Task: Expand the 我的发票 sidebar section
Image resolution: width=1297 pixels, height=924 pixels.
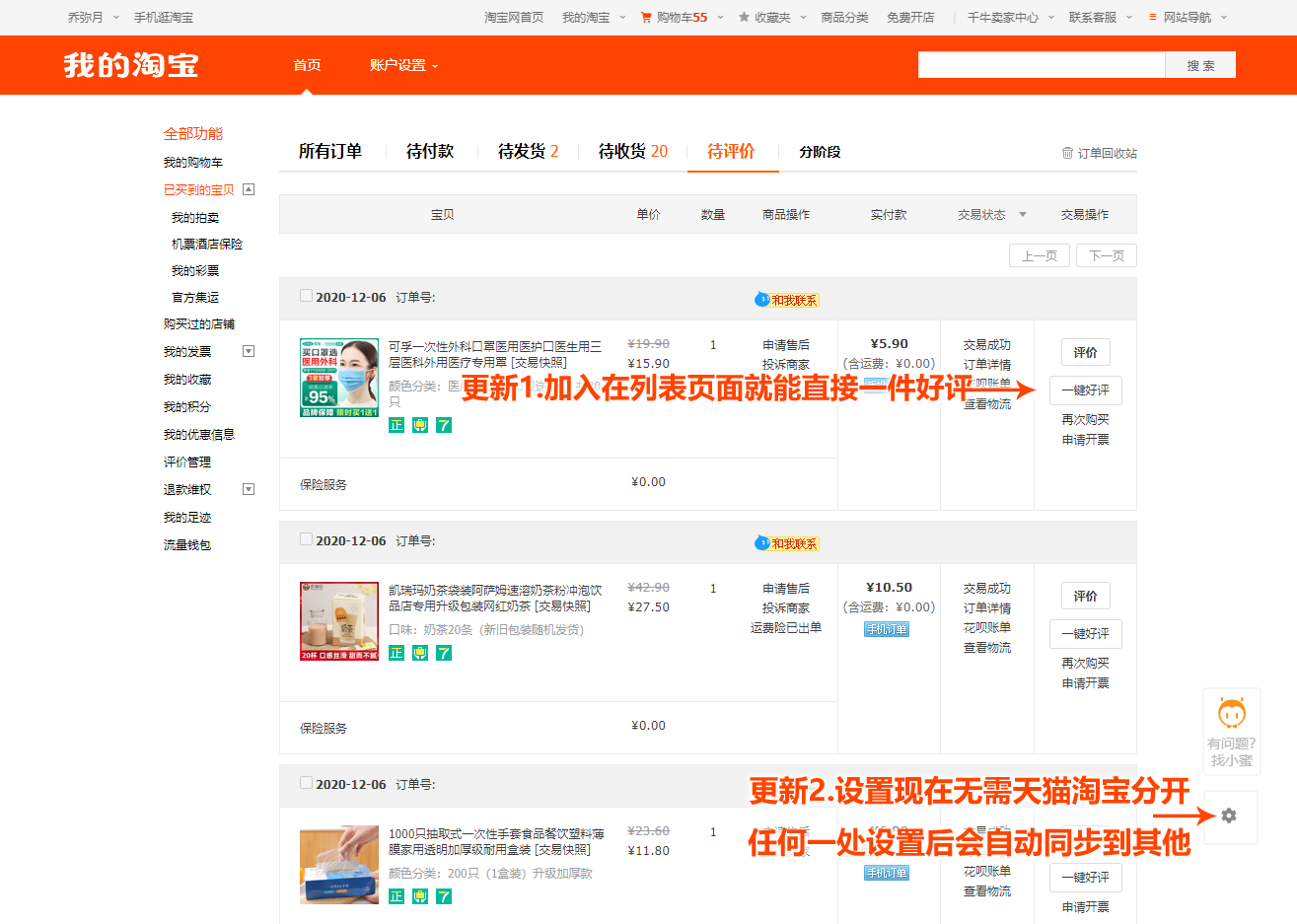Action: [x=249, y=351]
